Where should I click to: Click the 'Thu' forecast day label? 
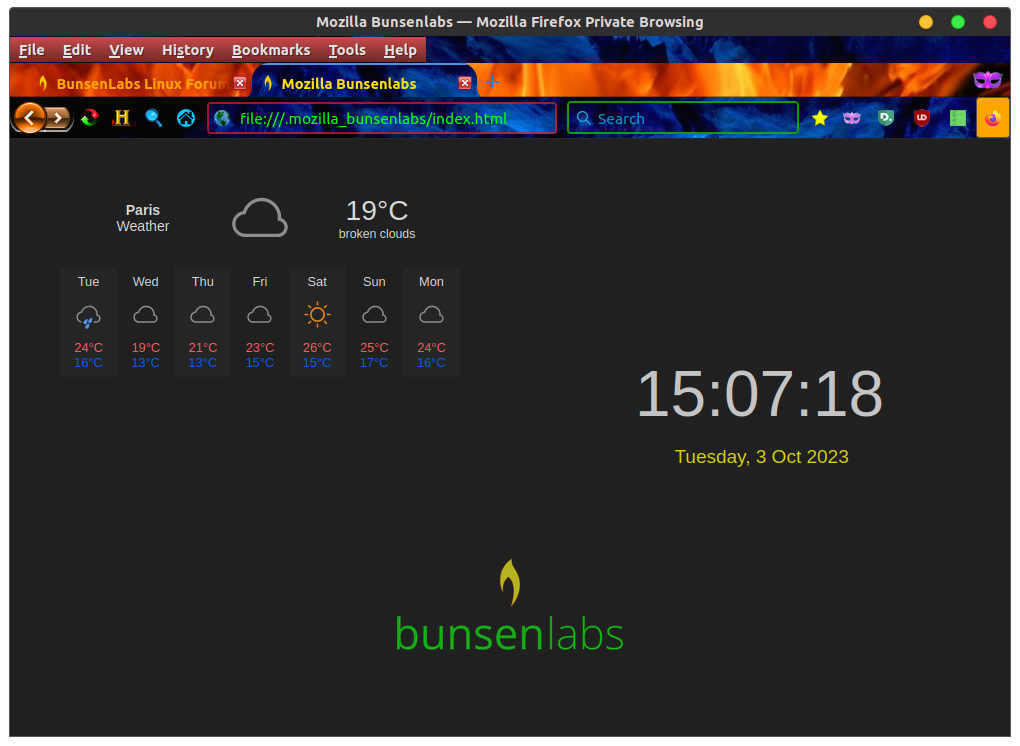[202, 282]
